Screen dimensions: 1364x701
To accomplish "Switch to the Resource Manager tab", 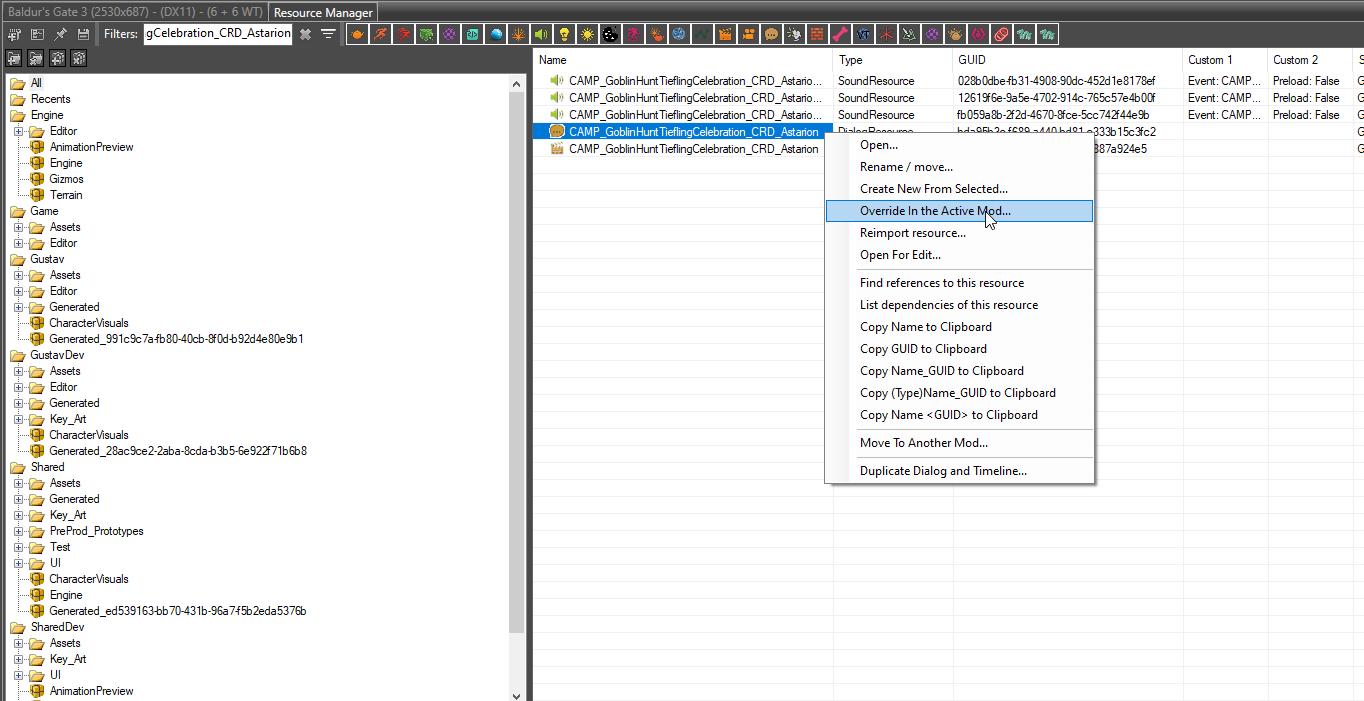I will tap(323, 13).
